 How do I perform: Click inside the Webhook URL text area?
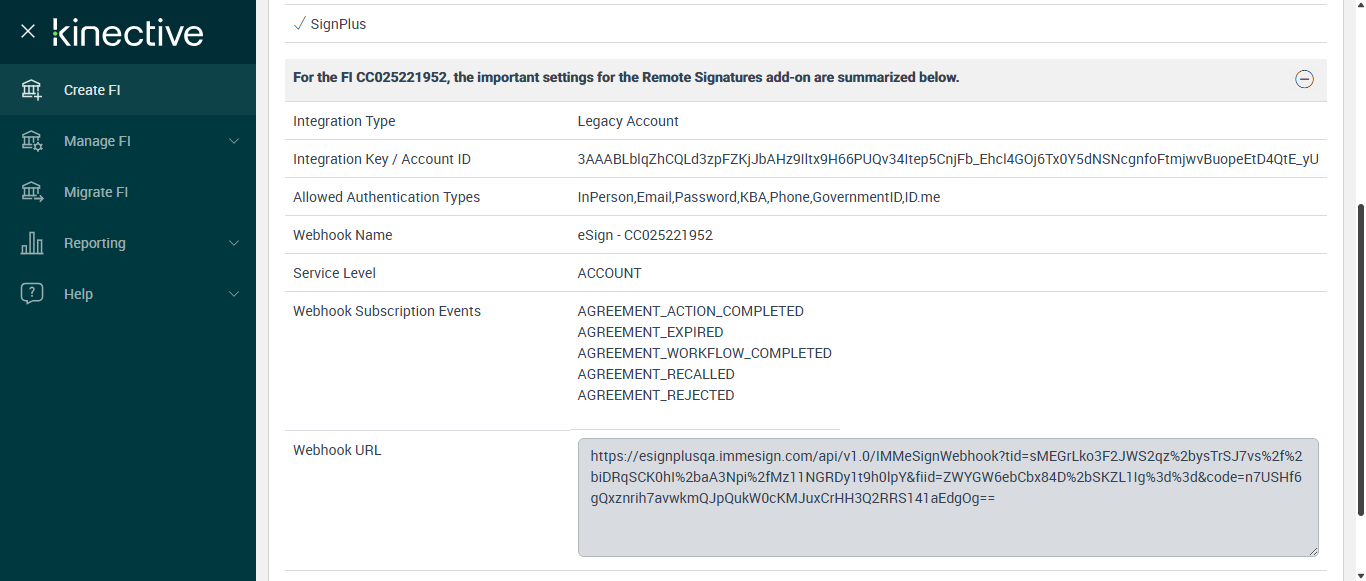pyautogui.click(x=947, y=520)
